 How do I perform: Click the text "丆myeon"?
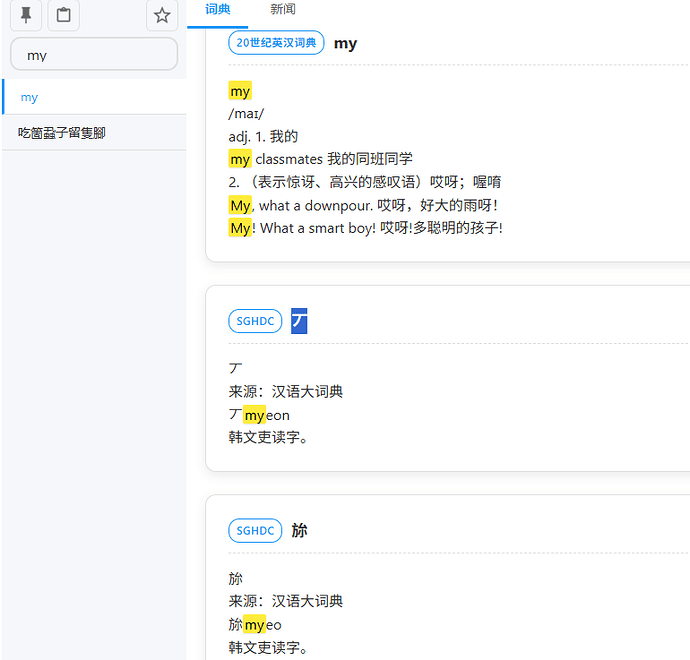pos(259,415)
